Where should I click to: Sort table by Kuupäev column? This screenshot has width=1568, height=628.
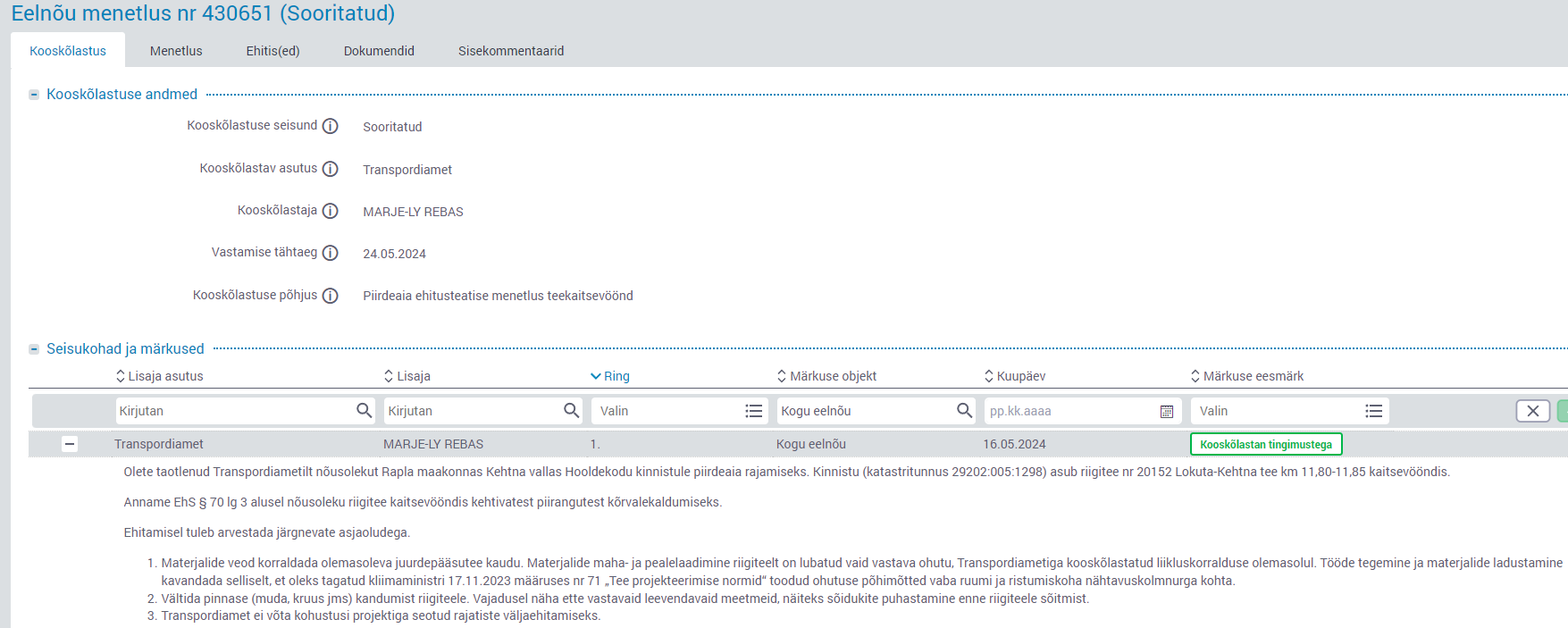click(1014, 376)
